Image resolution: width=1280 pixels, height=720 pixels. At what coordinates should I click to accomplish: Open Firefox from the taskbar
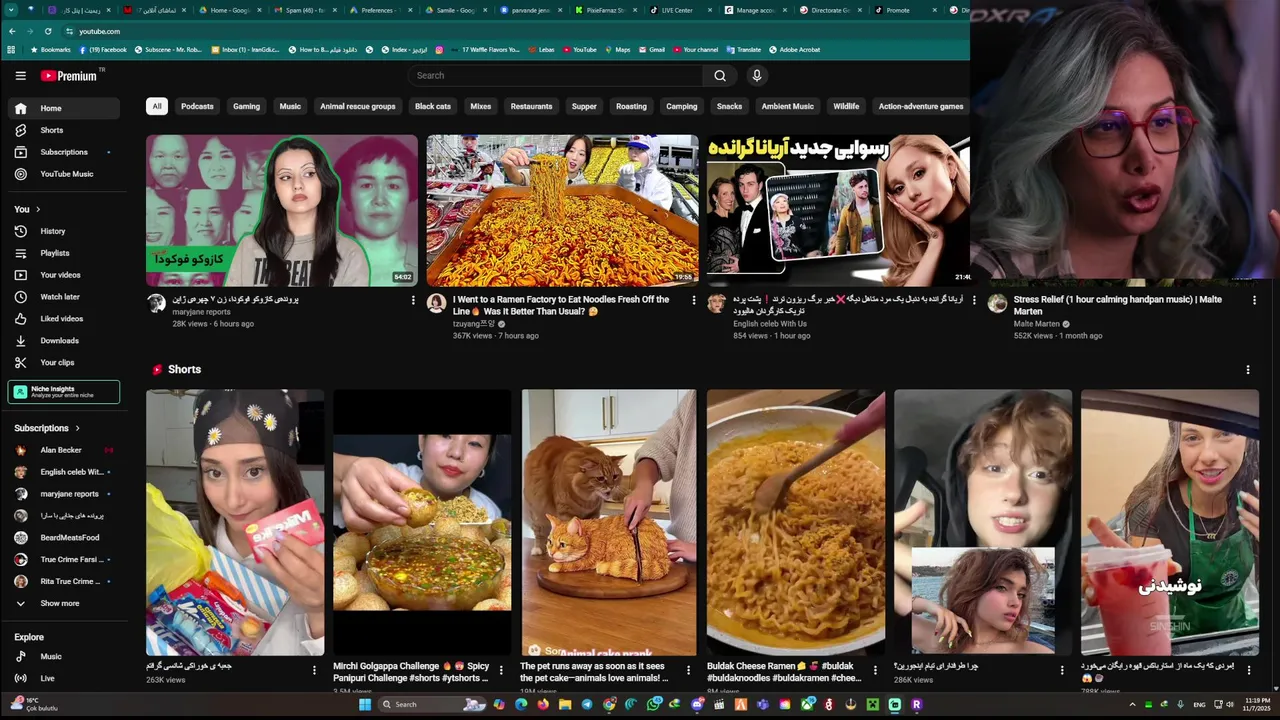click(x=543, y=704)
